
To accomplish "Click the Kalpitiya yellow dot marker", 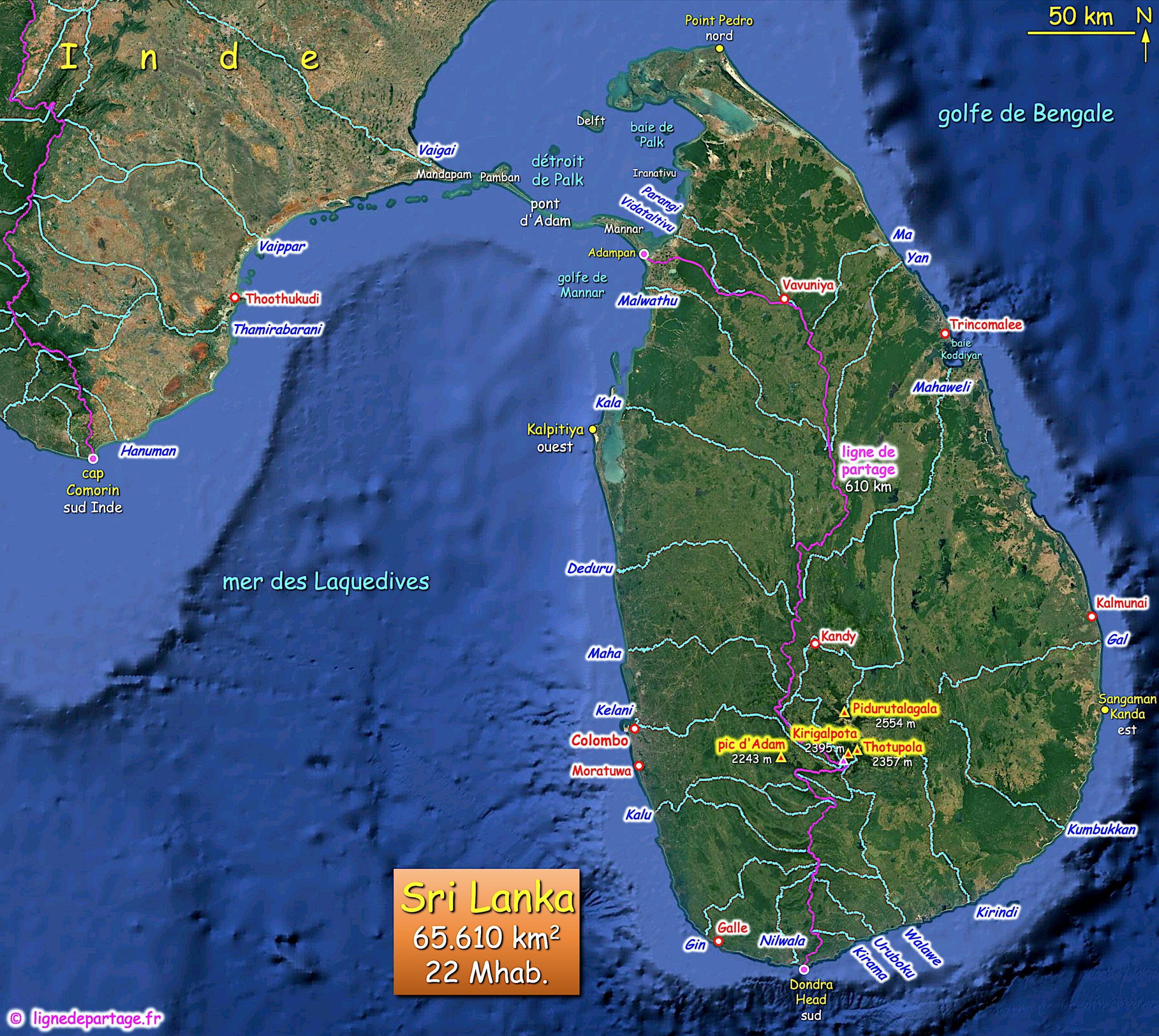I will [x=593, y=429].
